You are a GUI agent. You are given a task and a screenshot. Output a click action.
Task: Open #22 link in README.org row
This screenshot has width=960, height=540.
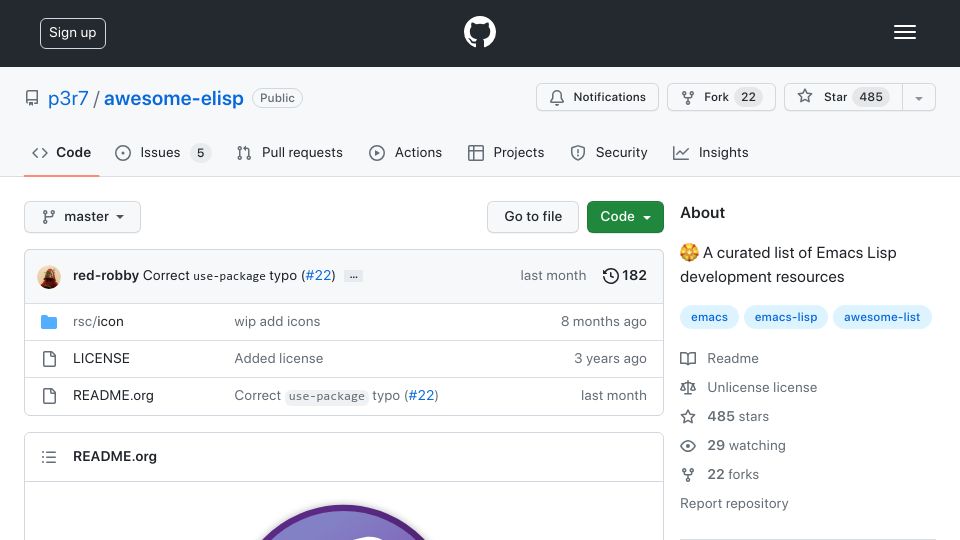[x=421, y=396]
